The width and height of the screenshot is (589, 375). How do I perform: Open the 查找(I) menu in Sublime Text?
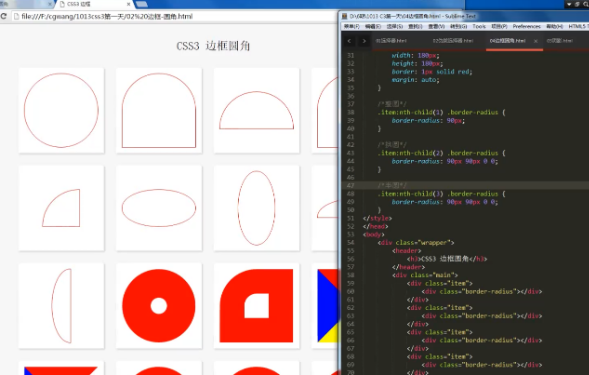[415, 26]
